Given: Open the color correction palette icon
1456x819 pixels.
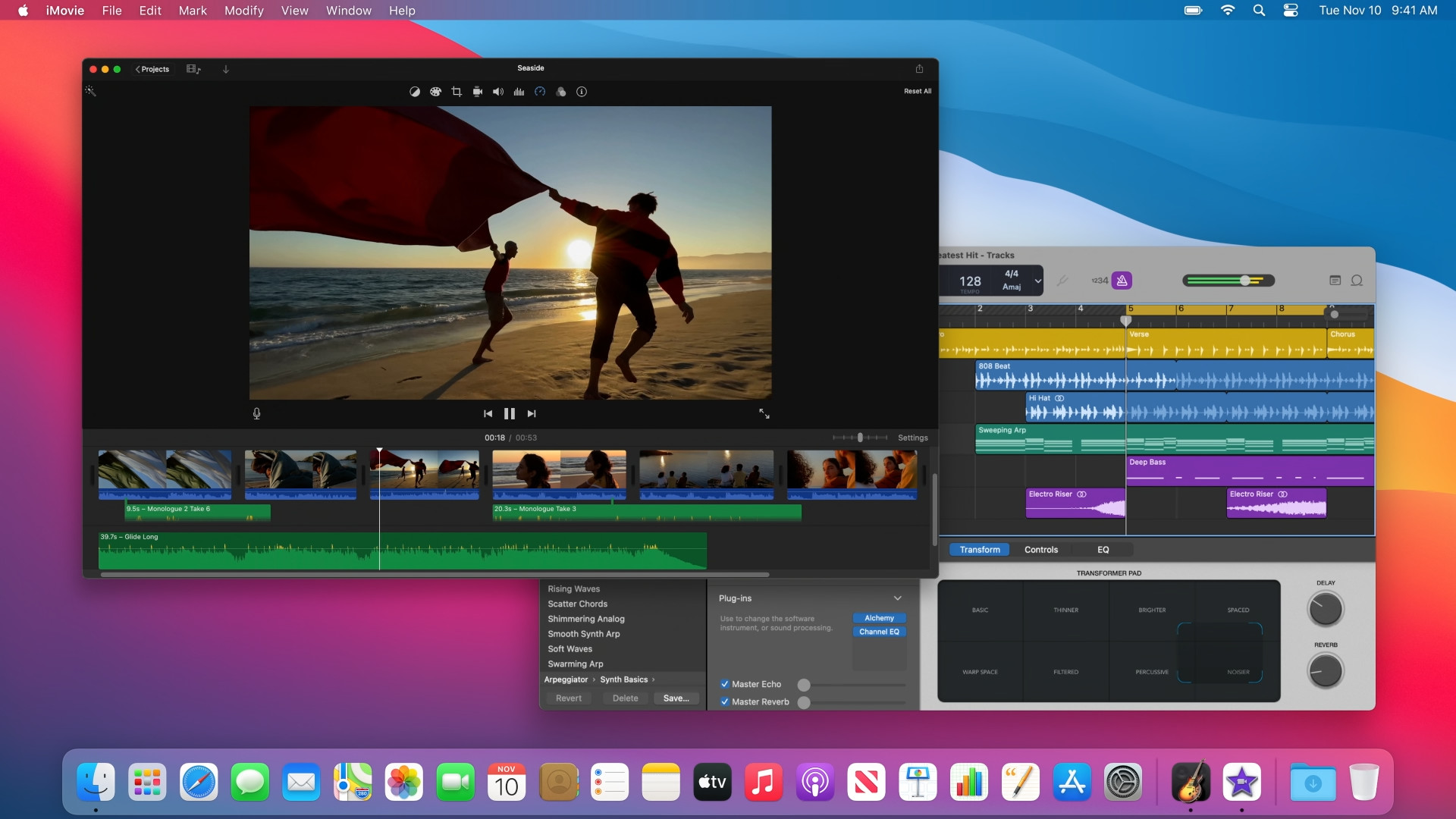Looking at the screenshot, I should pyautogui.click(x=435, y=92).
